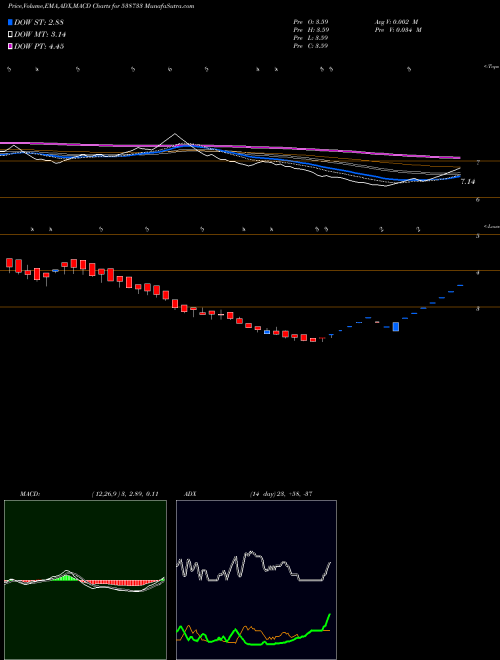This screenshot has width=500, height=660.
Task: Click the blue DOW ST legend swatch
Action: coord(11,22)
